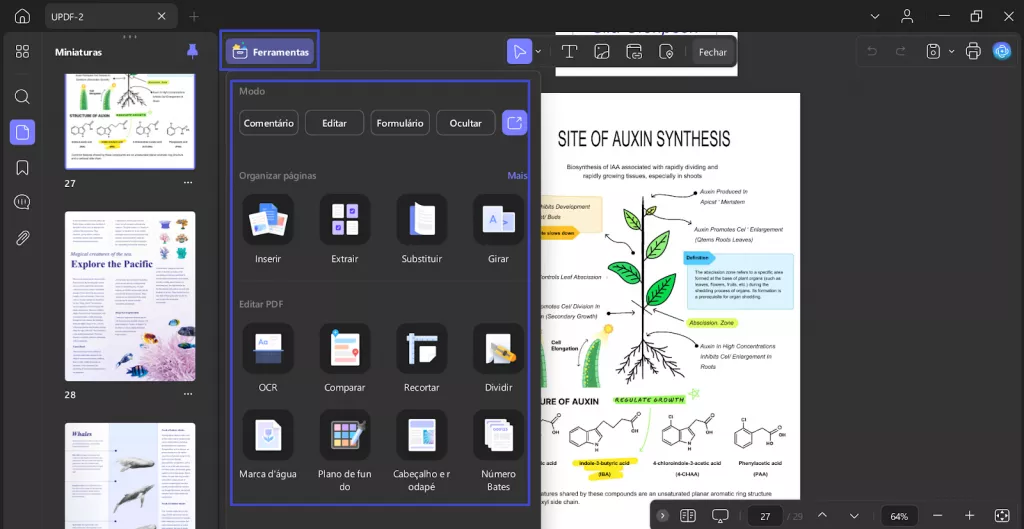Collapse the bottom navigation bar arrow
Viewport: 1024px width, 529px height.
[662, 516]
